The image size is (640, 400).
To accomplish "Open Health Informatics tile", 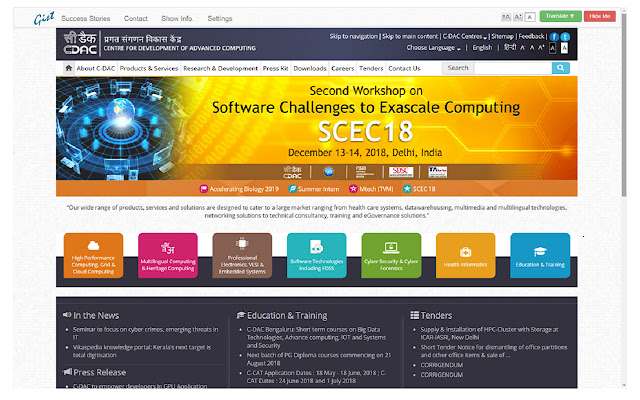I will (466, 256).
